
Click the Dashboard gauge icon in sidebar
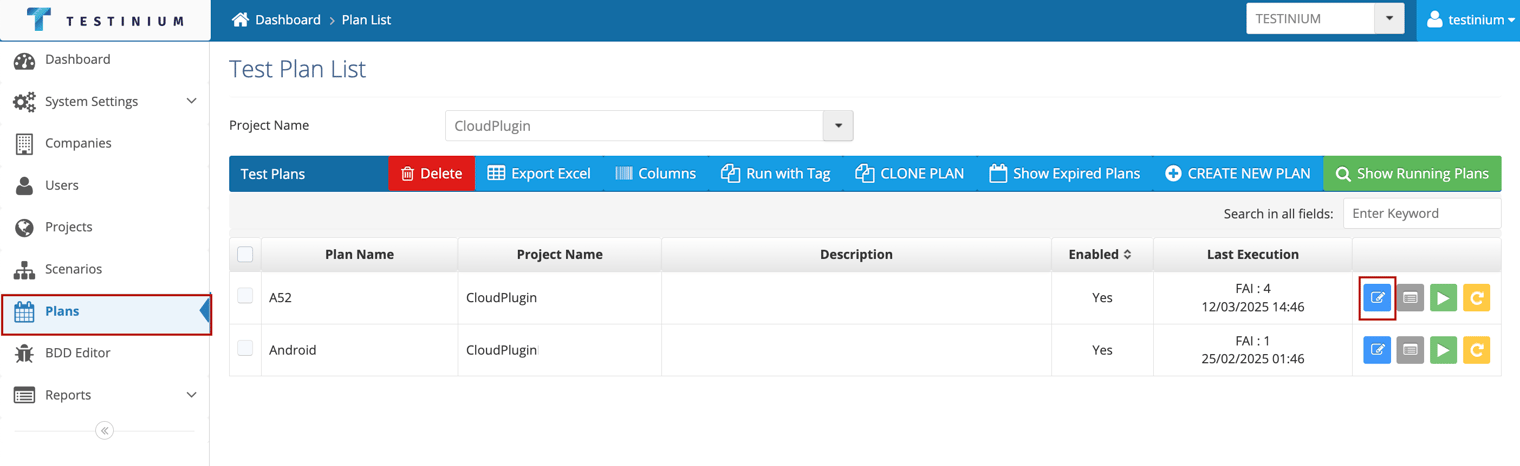[x=24, y=60]
